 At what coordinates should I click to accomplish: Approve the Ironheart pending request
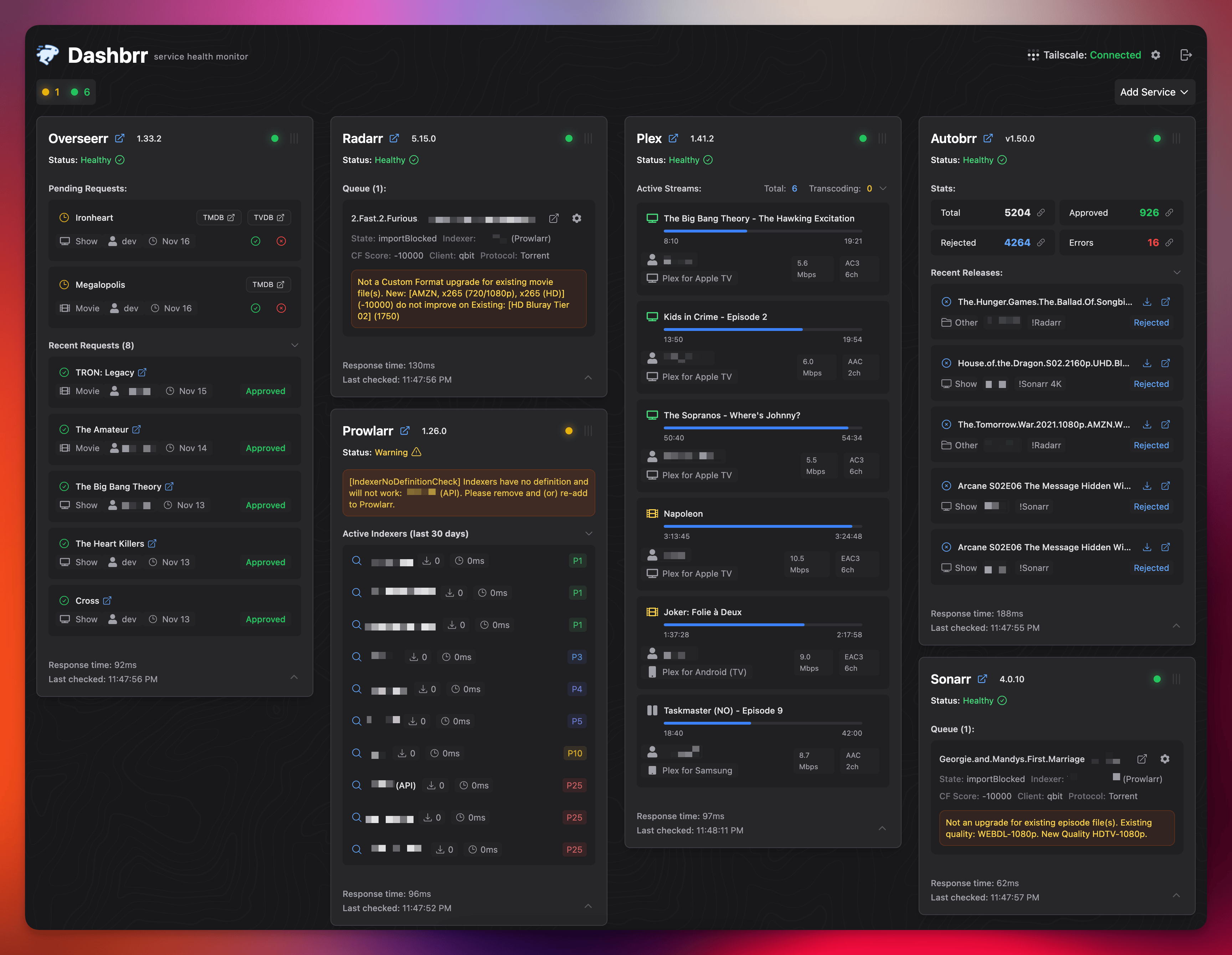coord(256,241)
